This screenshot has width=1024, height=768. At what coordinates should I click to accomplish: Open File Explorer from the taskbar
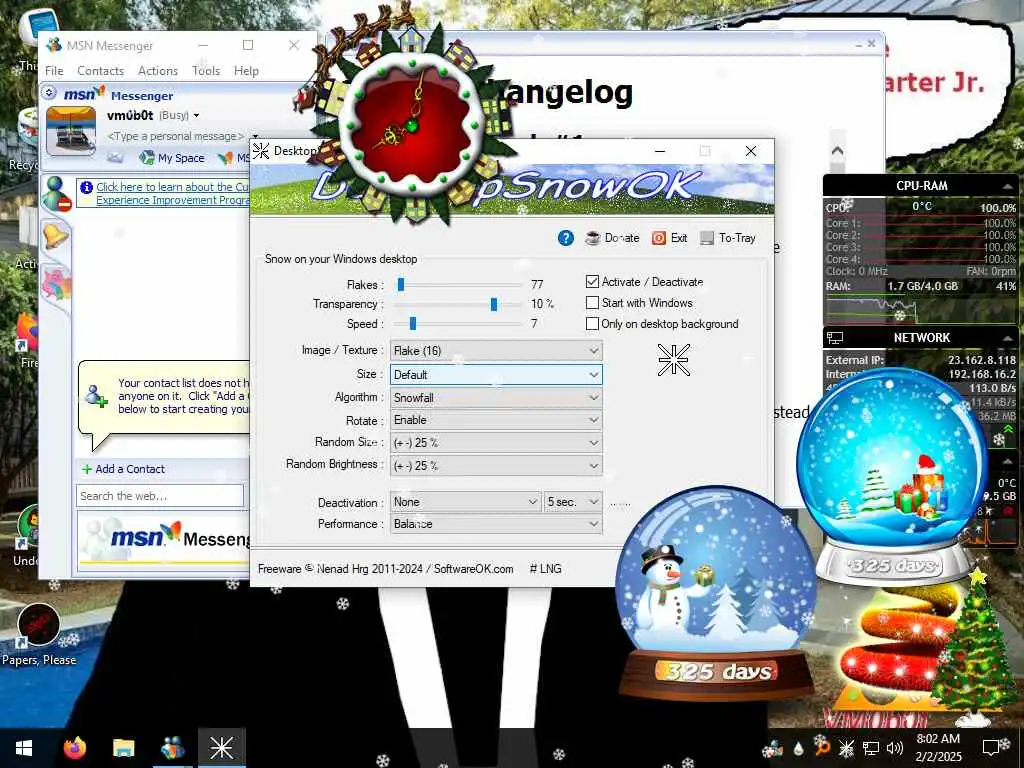(123, 748)
